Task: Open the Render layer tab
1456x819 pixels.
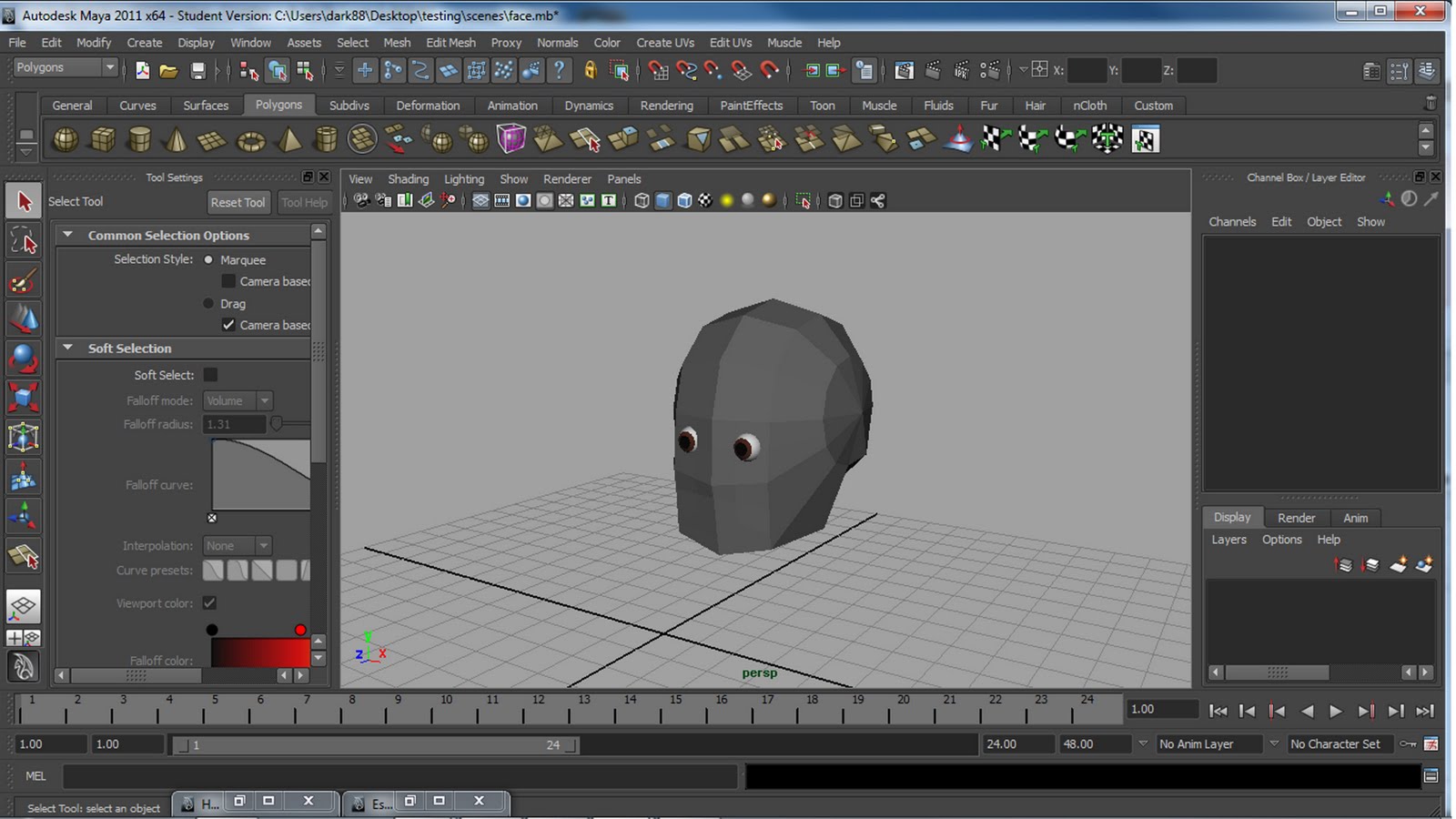Action: coord(1296,518)
